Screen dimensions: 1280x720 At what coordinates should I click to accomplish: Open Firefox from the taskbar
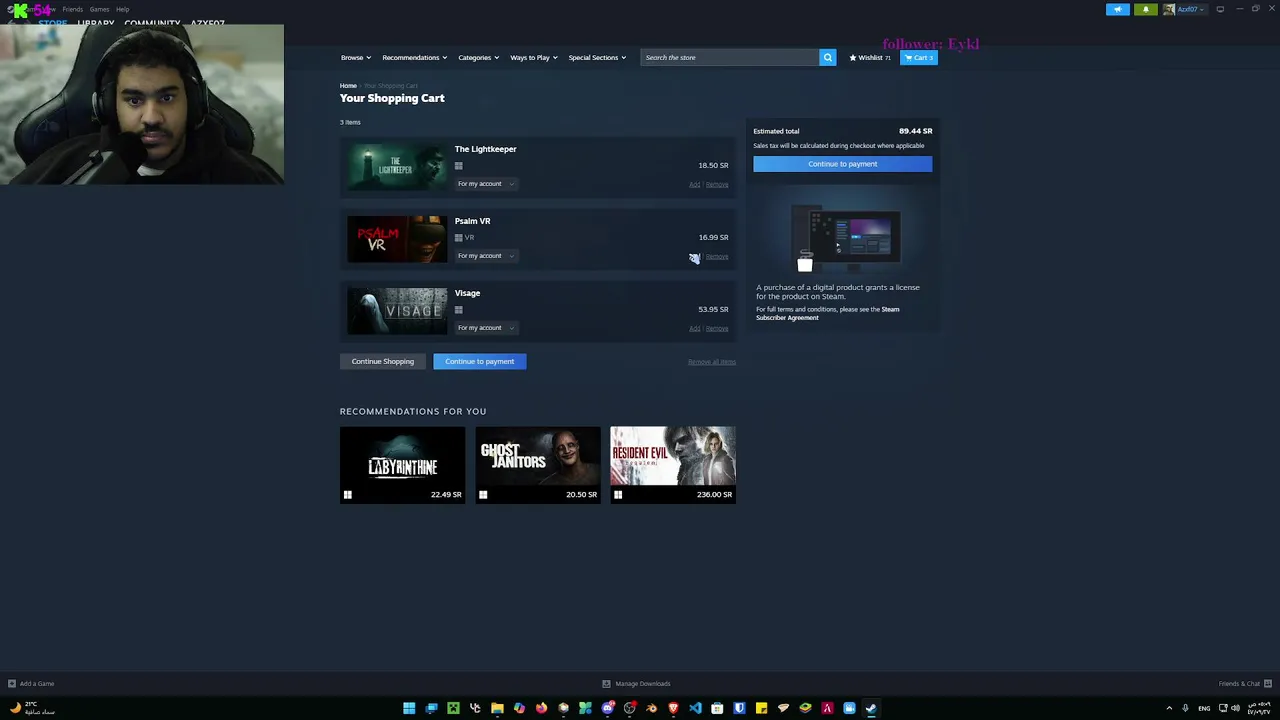click(541, 708)
